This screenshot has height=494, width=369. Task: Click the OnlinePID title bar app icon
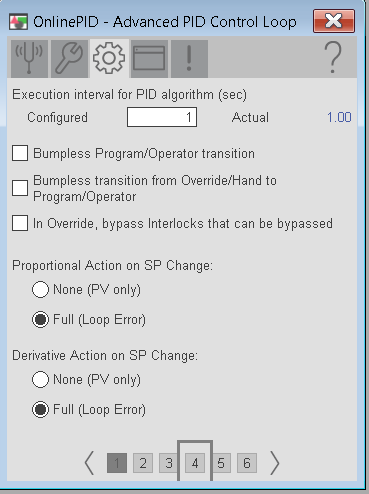(x=18, y=22)
